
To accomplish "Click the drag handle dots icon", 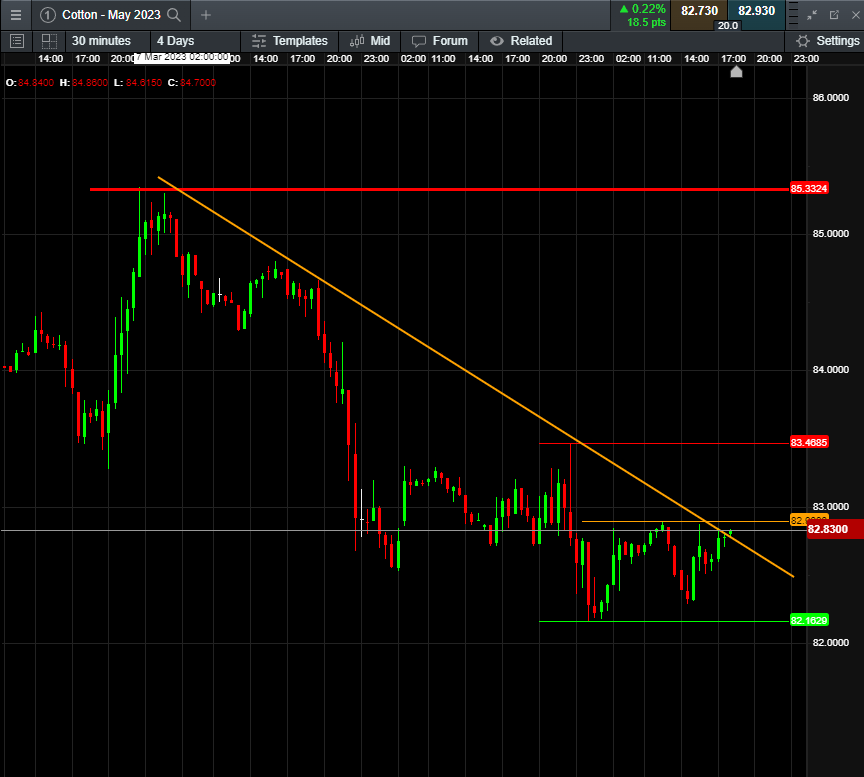I will [793, 14].
